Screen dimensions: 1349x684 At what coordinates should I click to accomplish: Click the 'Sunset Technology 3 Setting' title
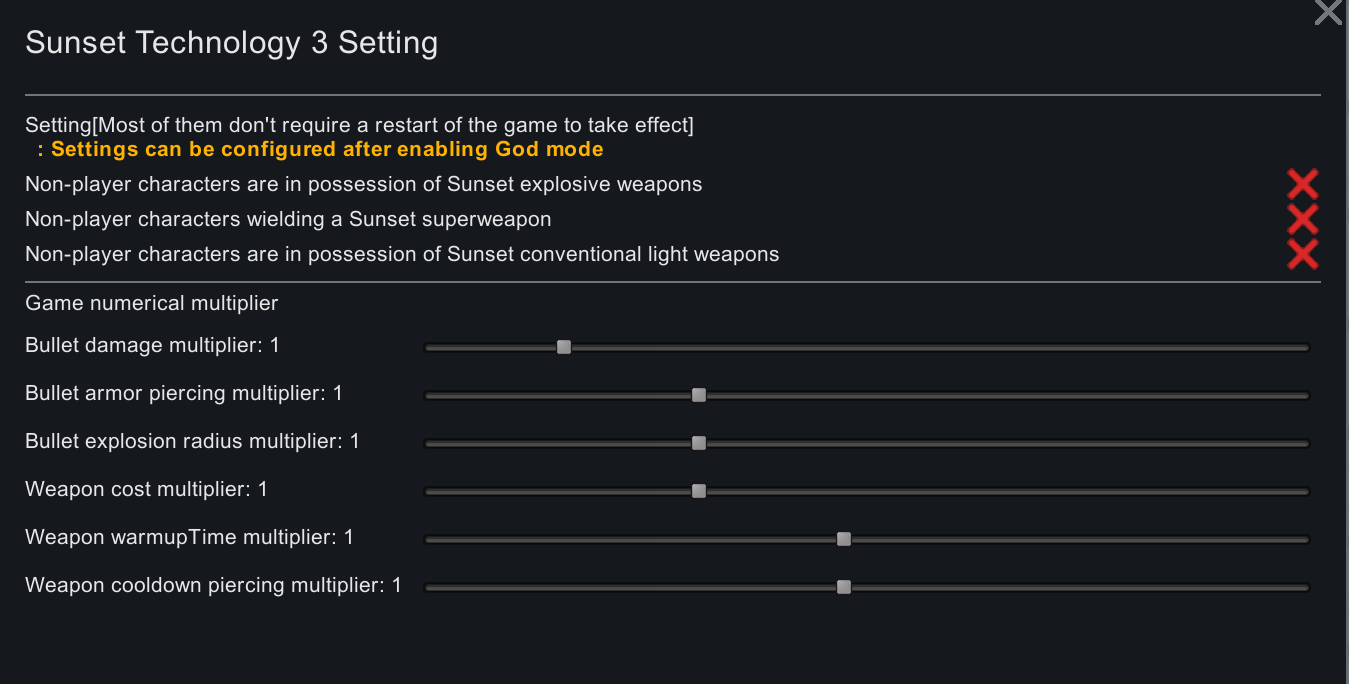(232, 44)
